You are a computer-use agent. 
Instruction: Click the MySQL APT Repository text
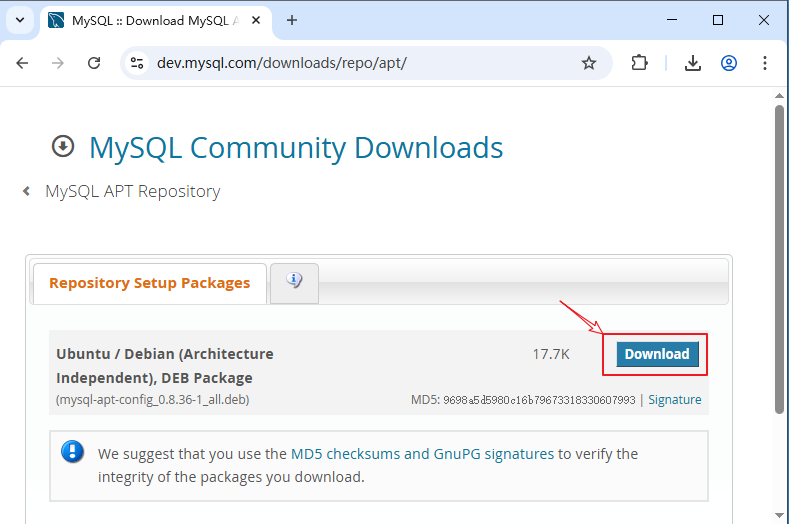[133, 192]
